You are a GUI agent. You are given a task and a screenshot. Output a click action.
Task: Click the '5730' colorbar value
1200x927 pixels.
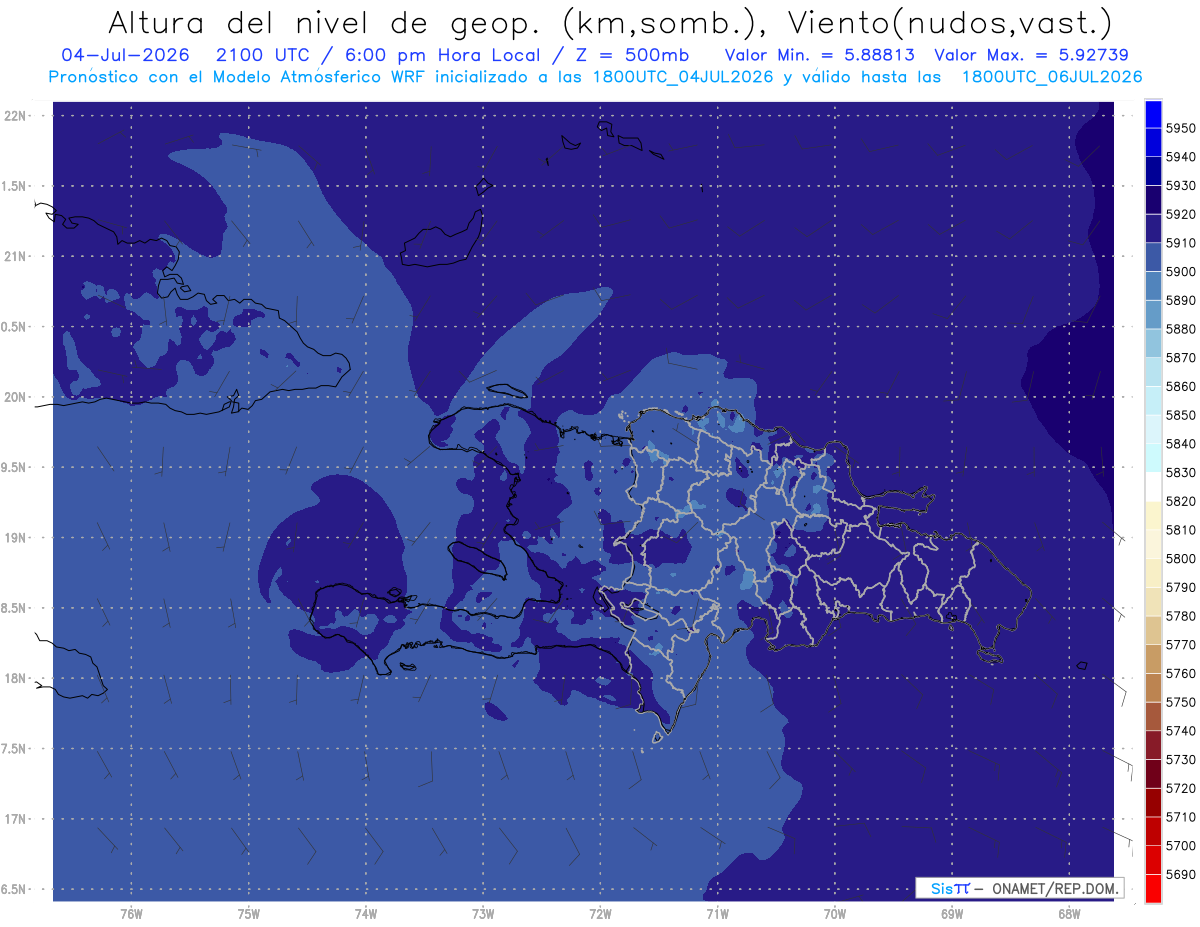pos(1180,760)
